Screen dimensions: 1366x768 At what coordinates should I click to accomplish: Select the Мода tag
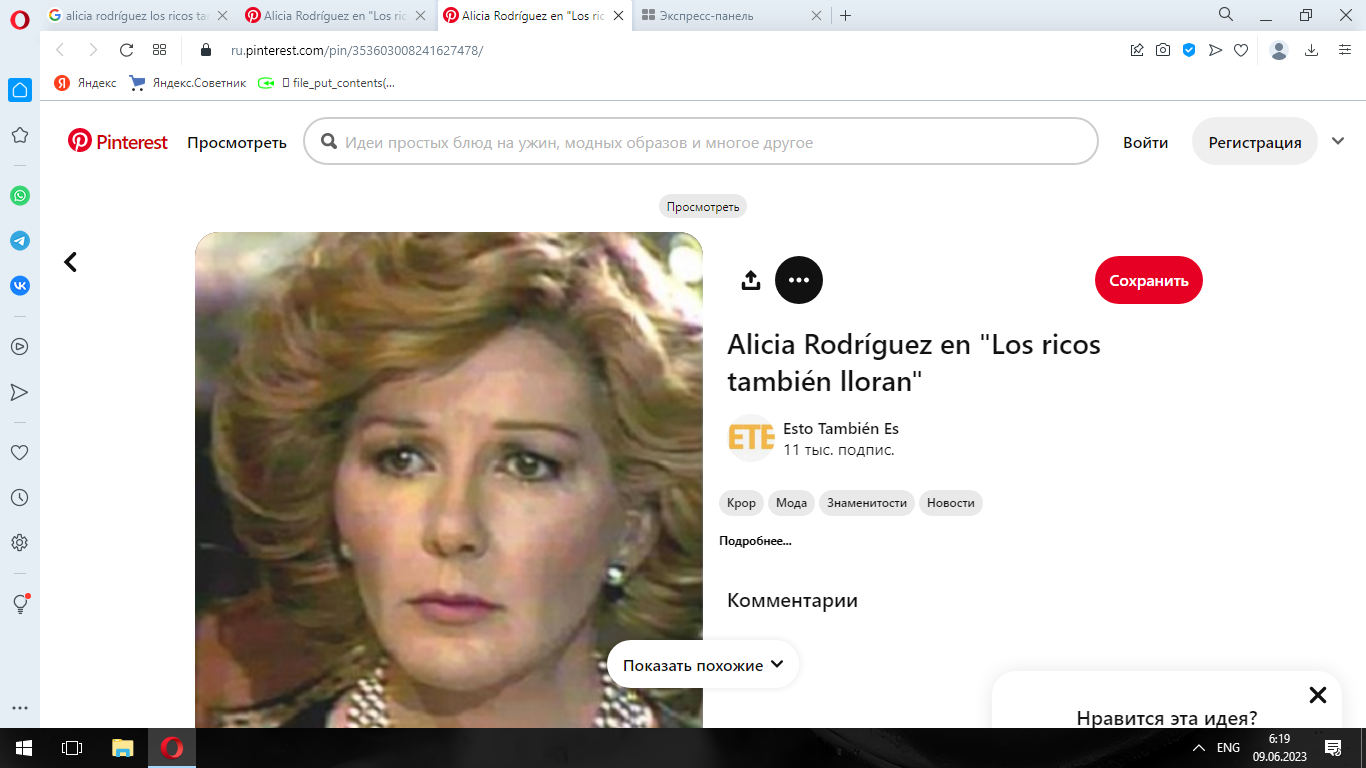(x=792, y=503)
